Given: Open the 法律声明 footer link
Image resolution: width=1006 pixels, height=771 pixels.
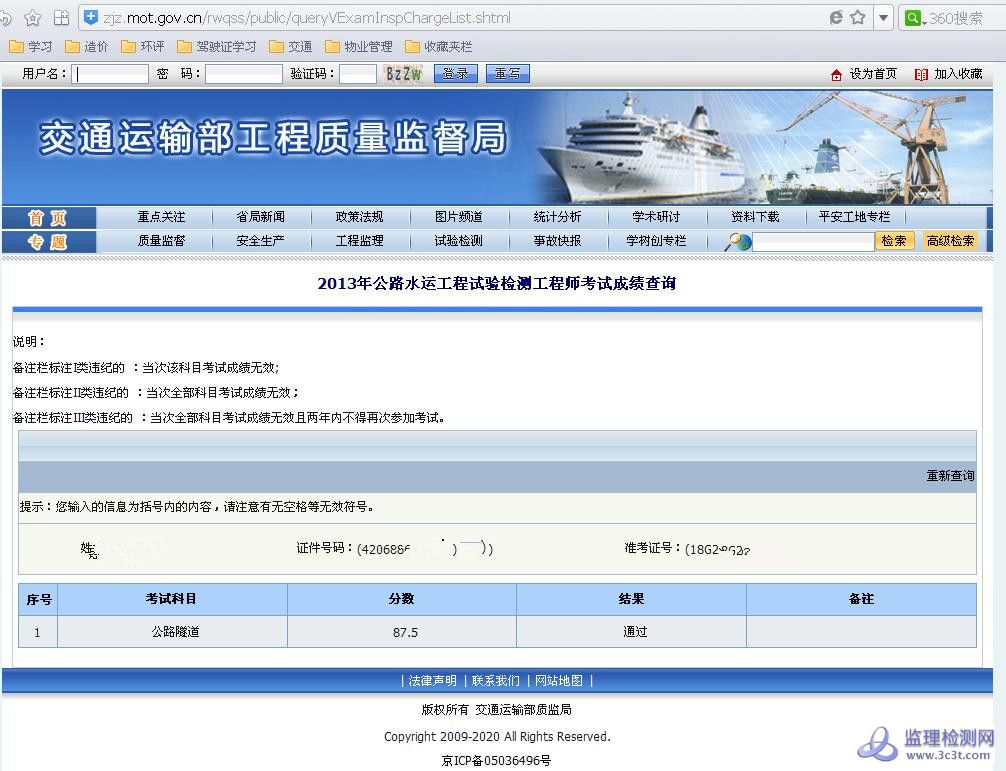Looking at the screenshot, I should pos(432,681).
